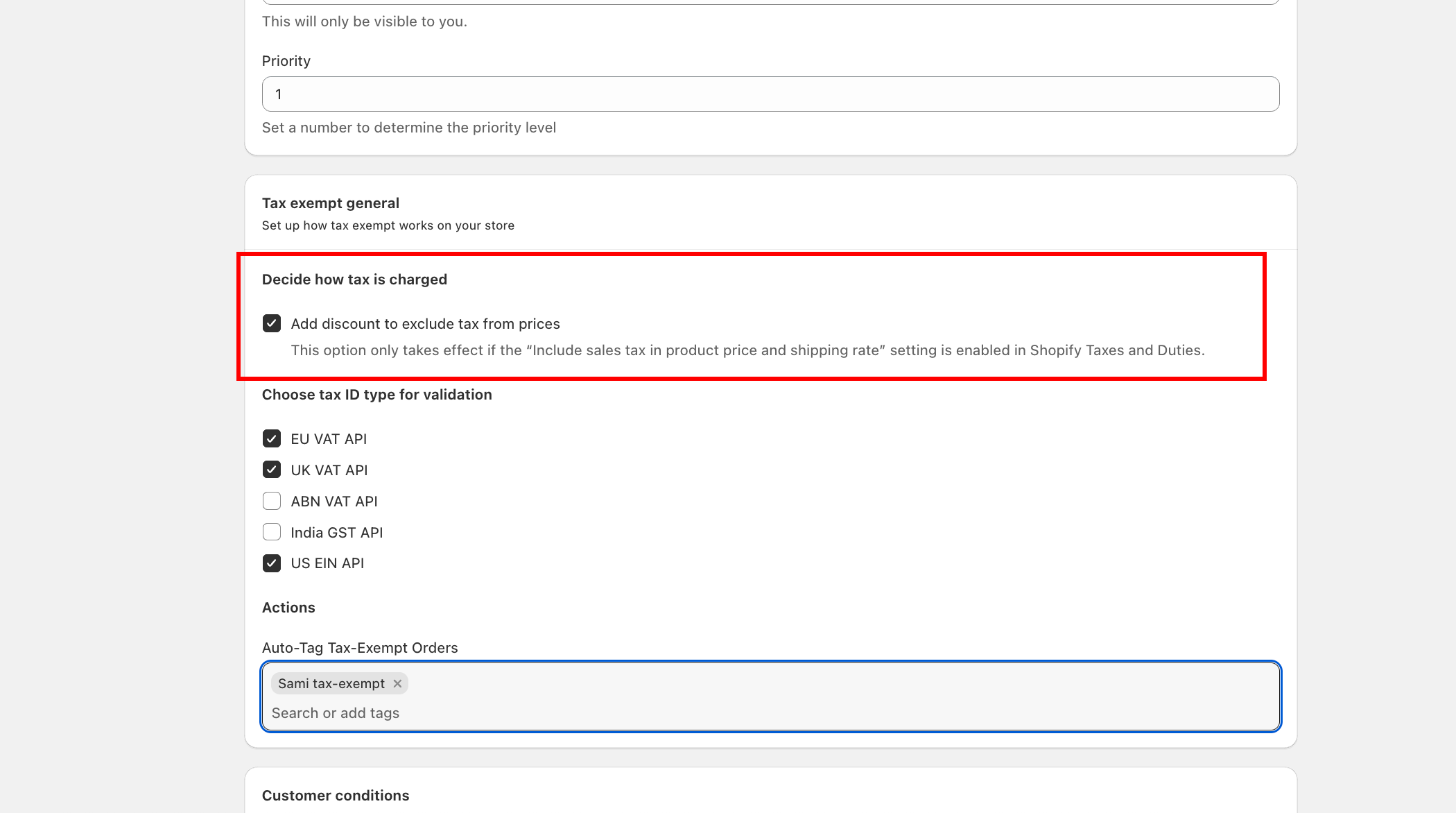Enable the ABN VAT API checkbox
1456x813 pixels.
click(272, 502)
